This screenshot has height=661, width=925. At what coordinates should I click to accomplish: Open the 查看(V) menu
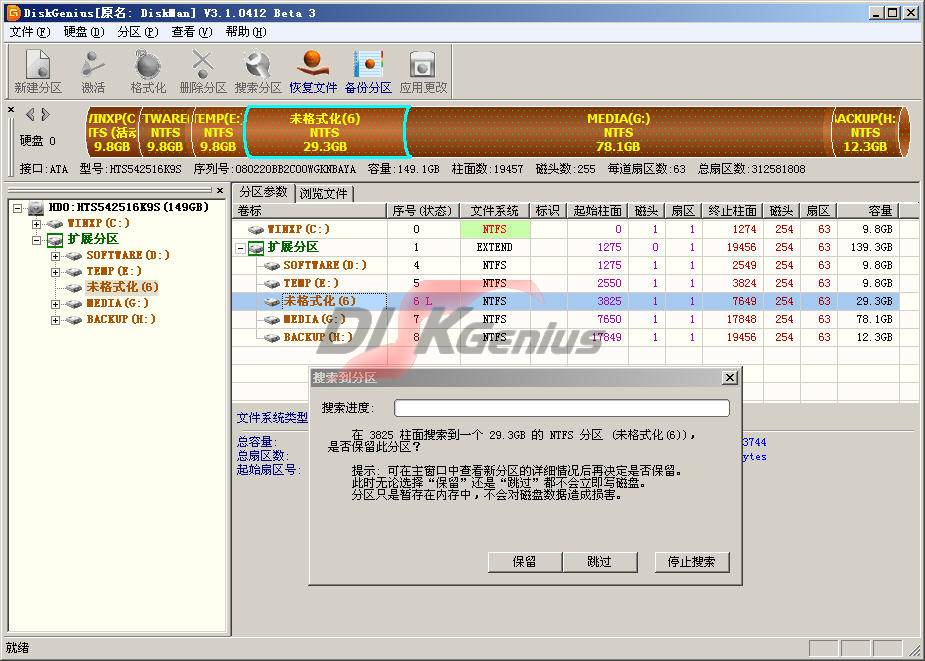coord(192,32)
